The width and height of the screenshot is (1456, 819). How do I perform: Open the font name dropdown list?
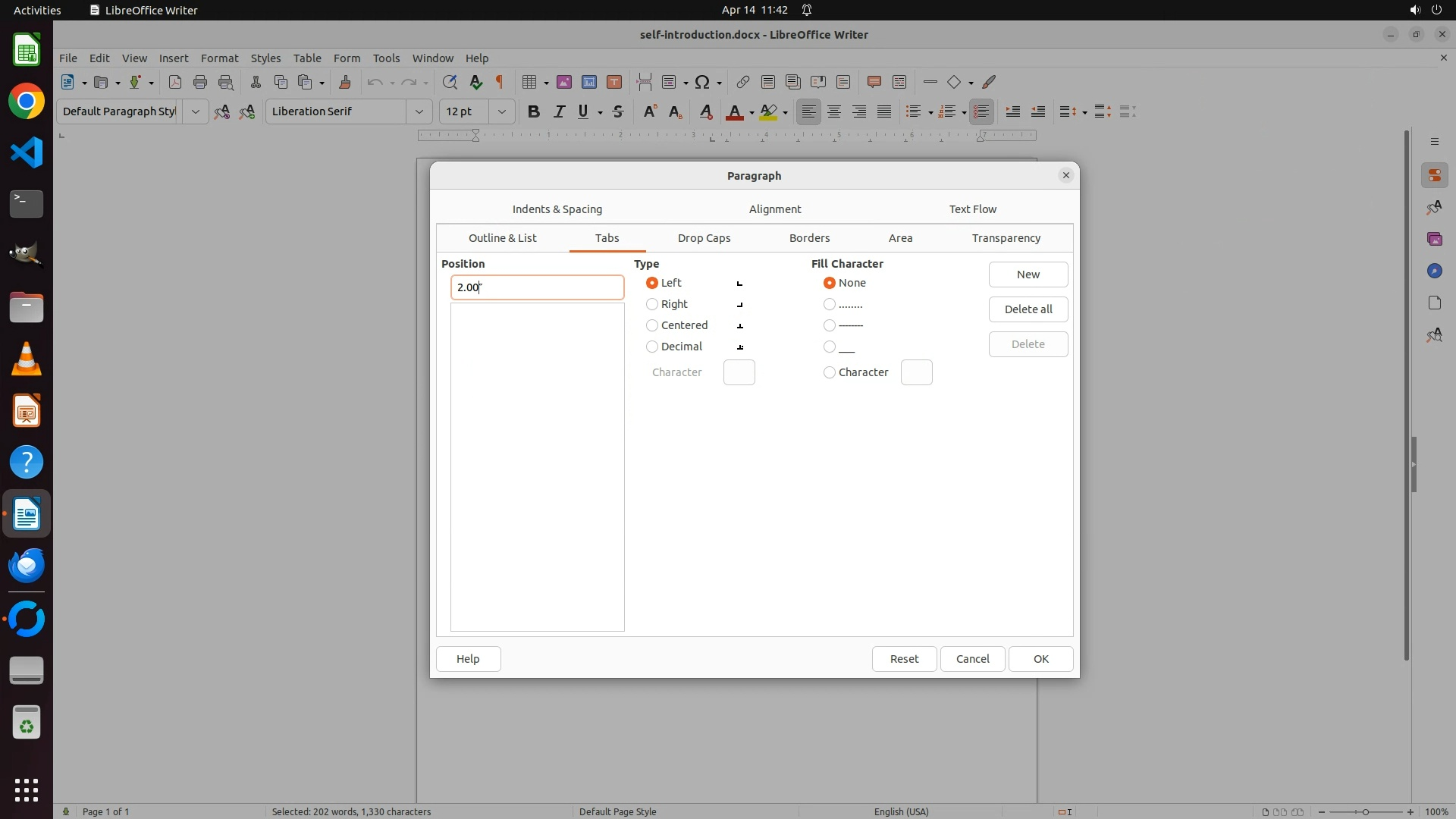(x=419, y=111)
